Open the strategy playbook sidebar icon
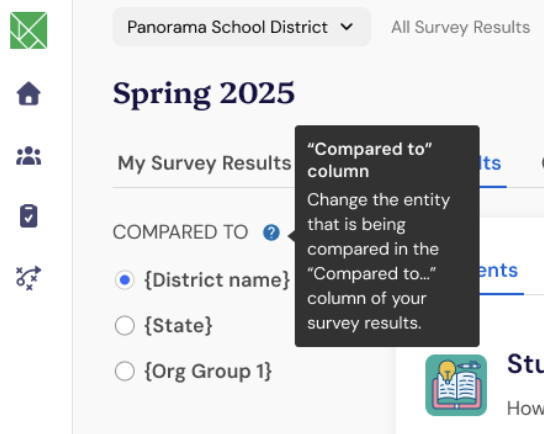This screenshot has height=434, width=544. click(28, 278)
